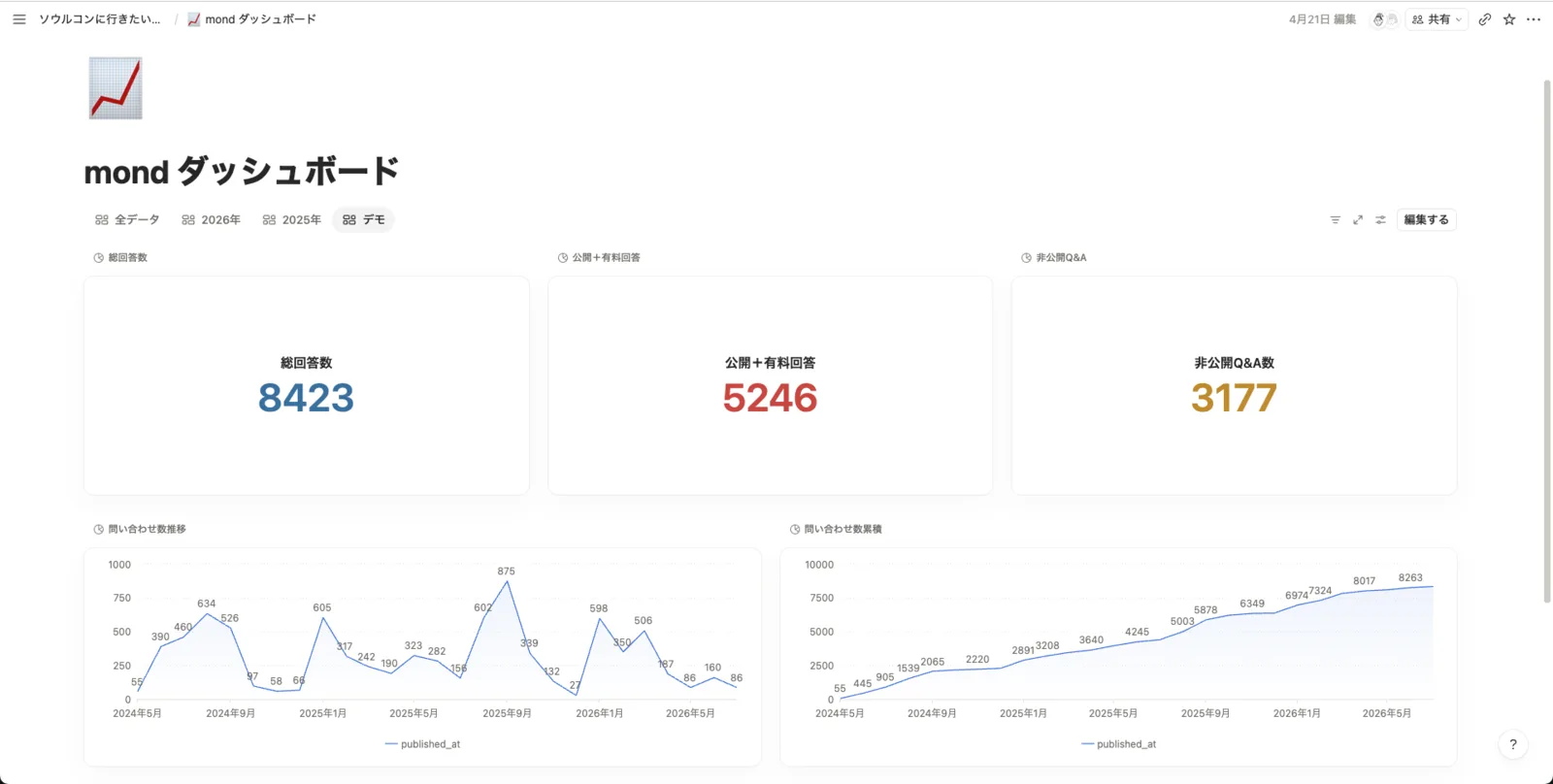Viewport: 1553px width, 784px height.
Task: Click the 8017 data label
Action: point(1365,581)
